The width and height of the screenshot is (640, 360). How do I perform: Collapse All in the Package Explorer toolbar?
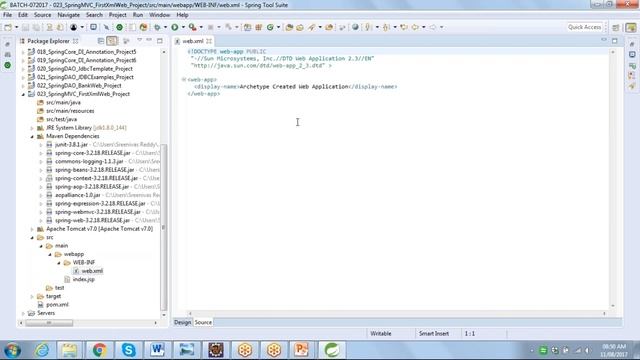(101, 41)
